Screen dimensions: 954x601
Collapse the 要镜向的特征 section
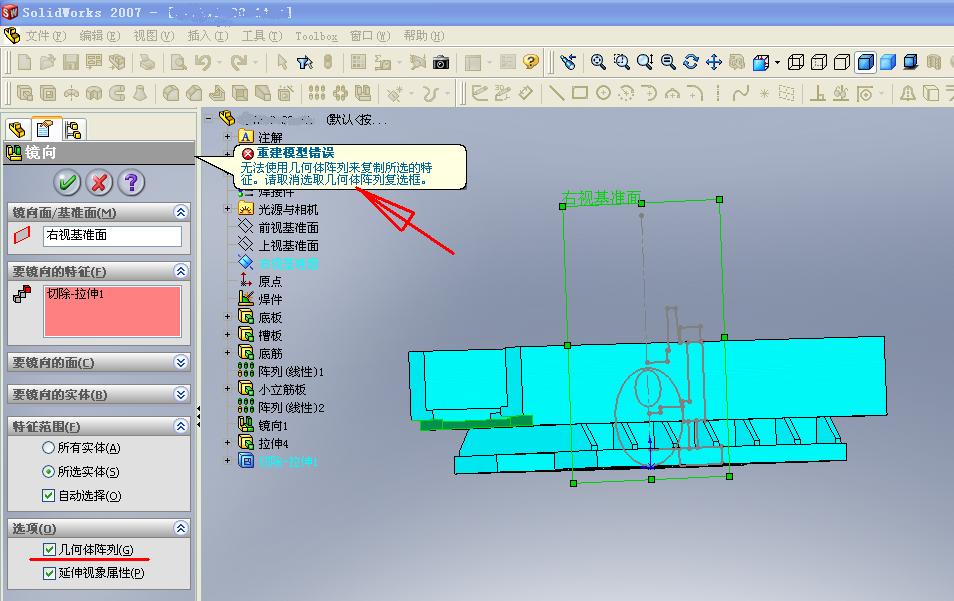coord(181,271)
